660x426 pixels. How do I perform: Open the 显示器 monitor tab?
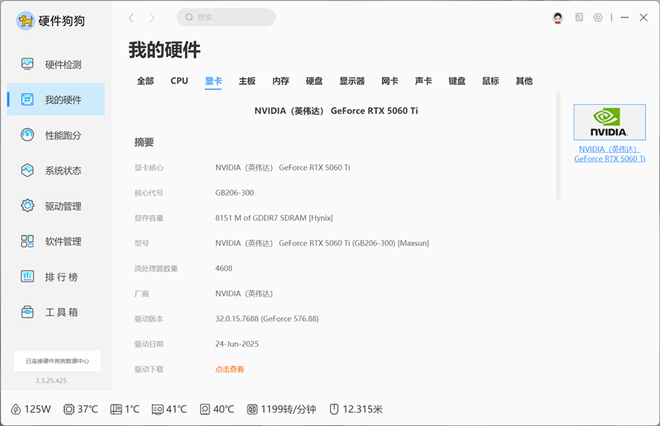(351, 81)
